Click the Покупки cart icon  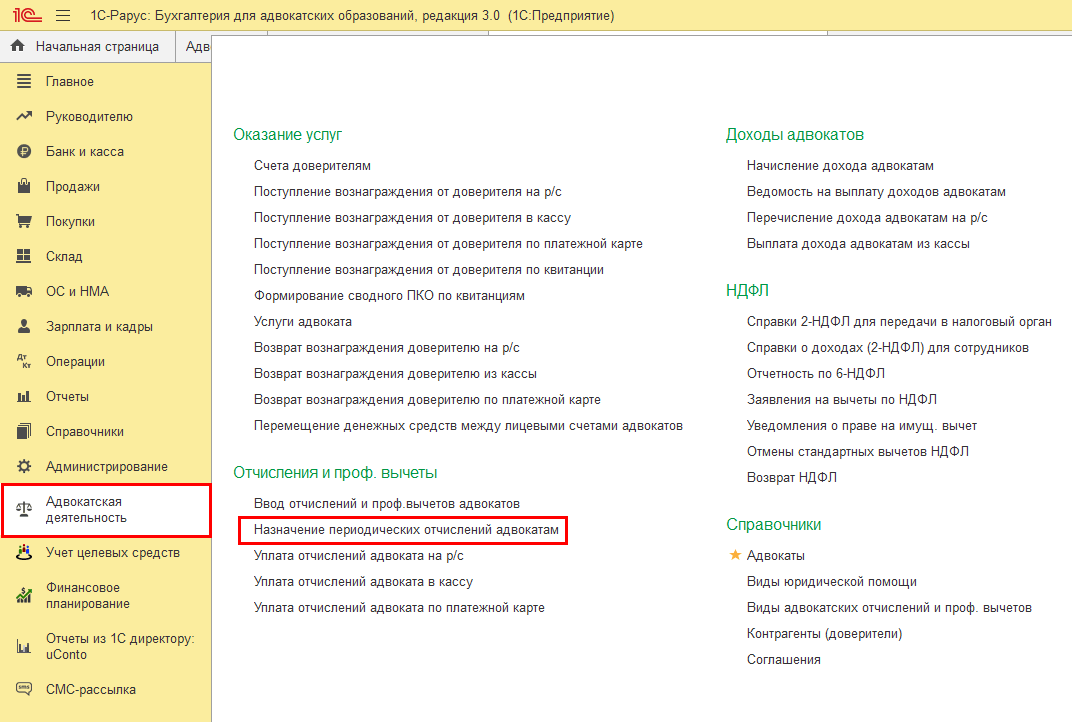tap(25, 222)
